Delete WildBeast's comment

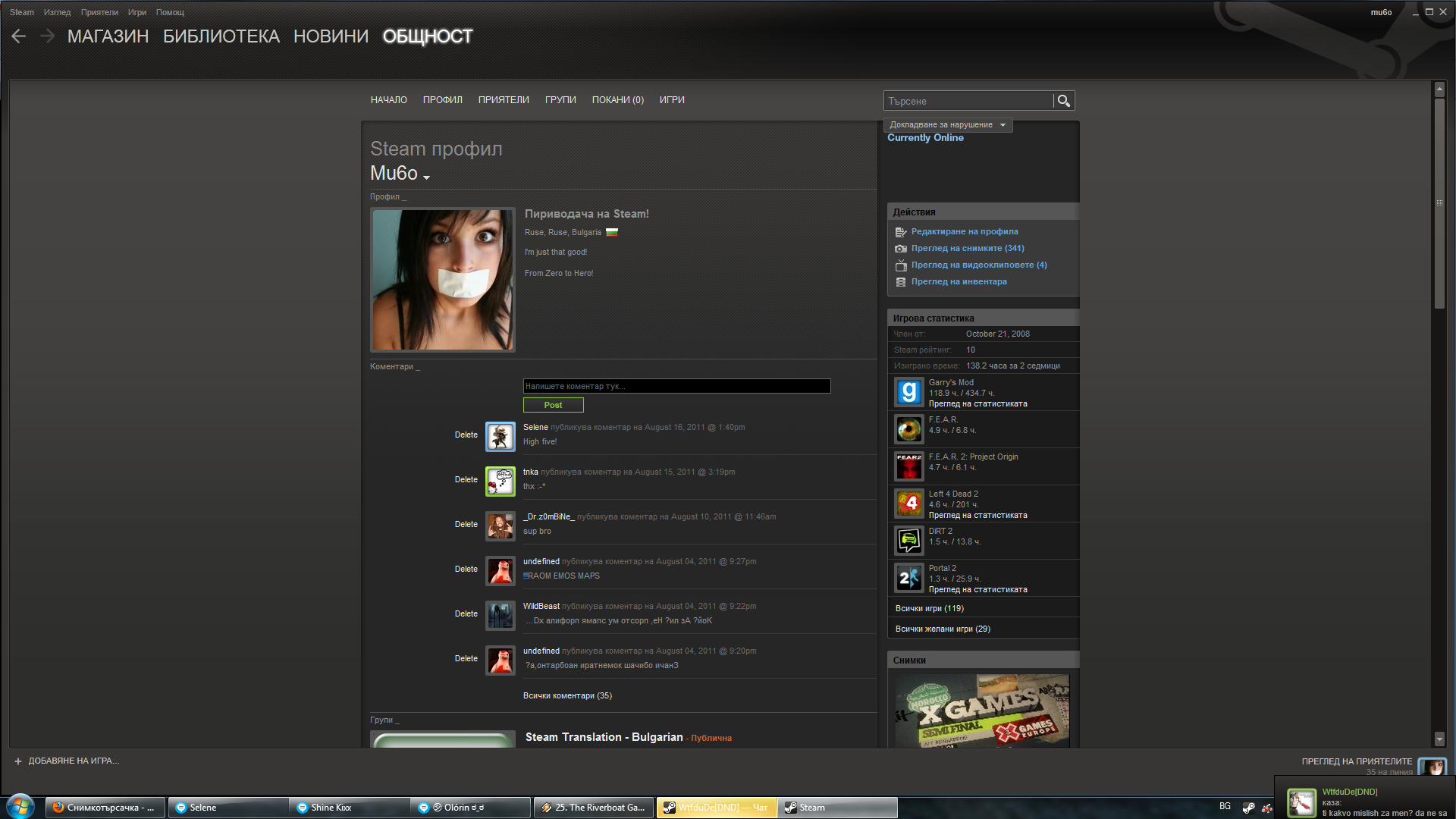pyautogui.click(x=466, y=614)
